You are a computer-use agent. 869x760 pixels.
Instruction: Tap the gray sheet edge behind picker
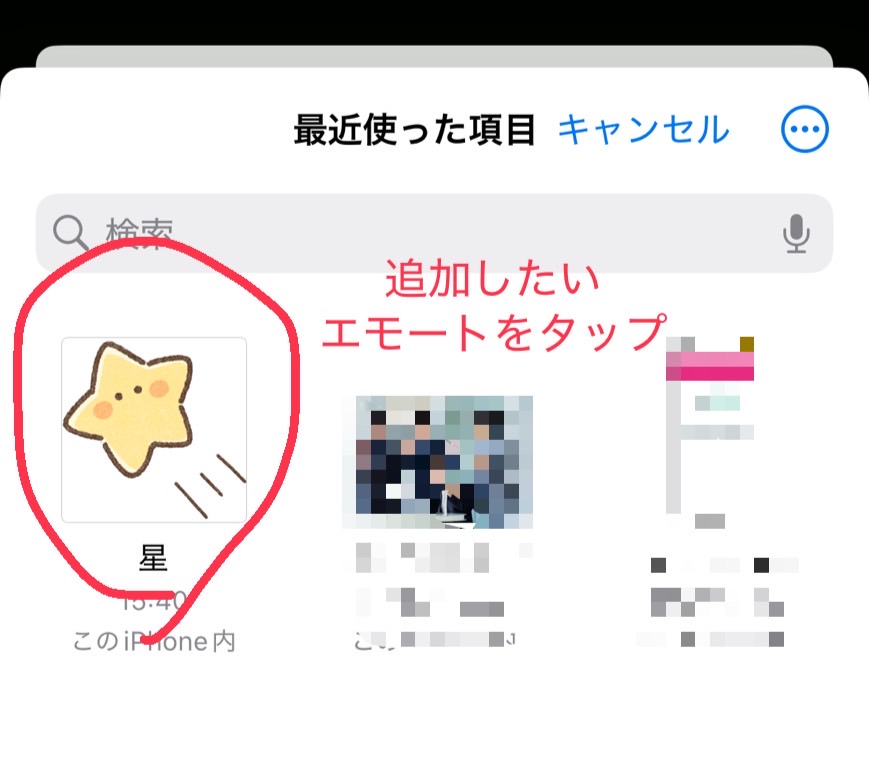434,57
